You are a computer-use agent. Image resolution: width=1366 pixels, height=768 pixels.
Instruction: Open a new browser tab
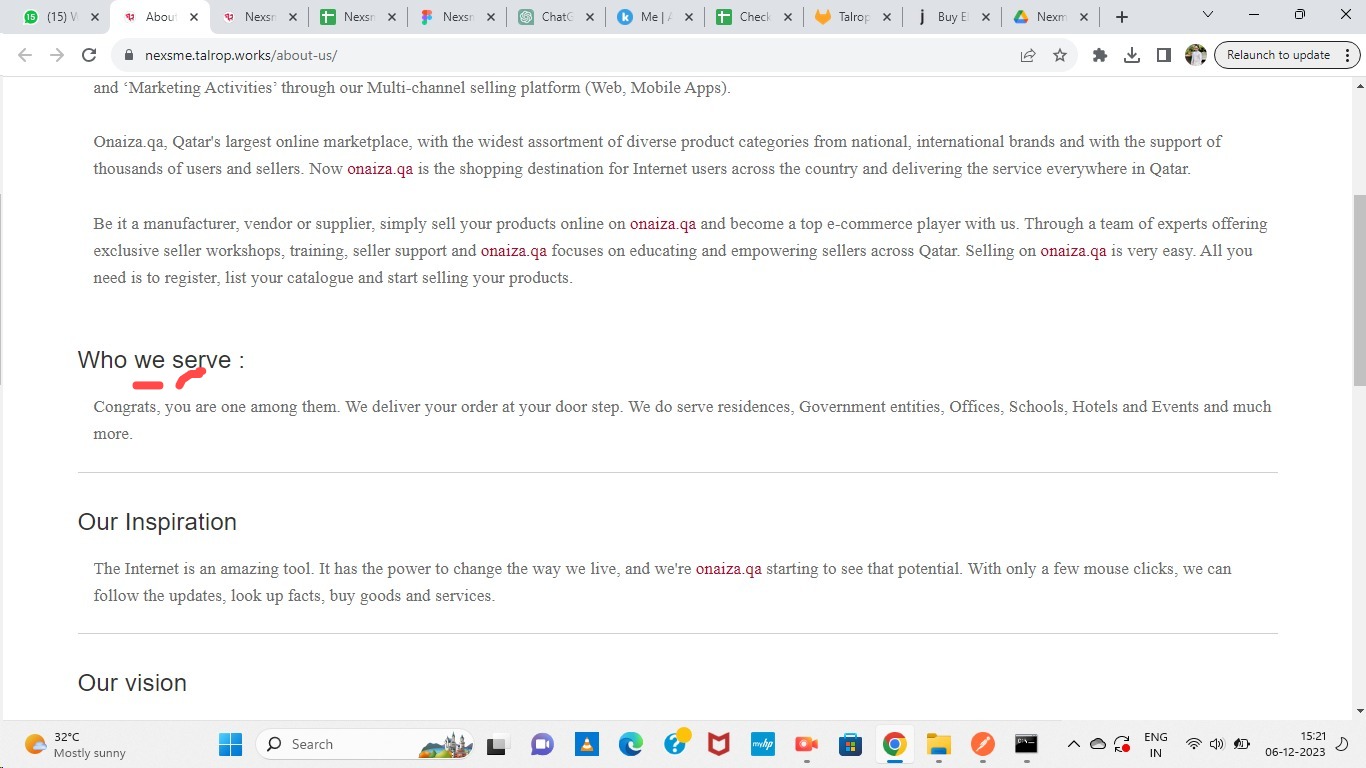pyautogui.click(x=1122, y=17)
